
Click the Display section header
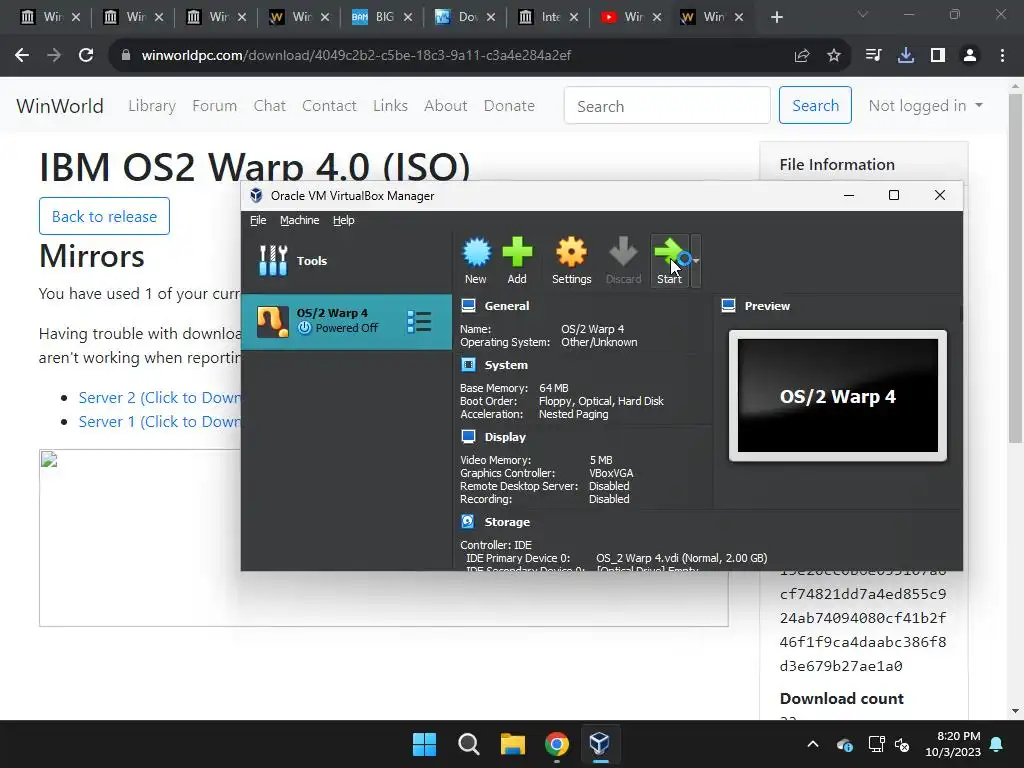[x=505, y=437]
